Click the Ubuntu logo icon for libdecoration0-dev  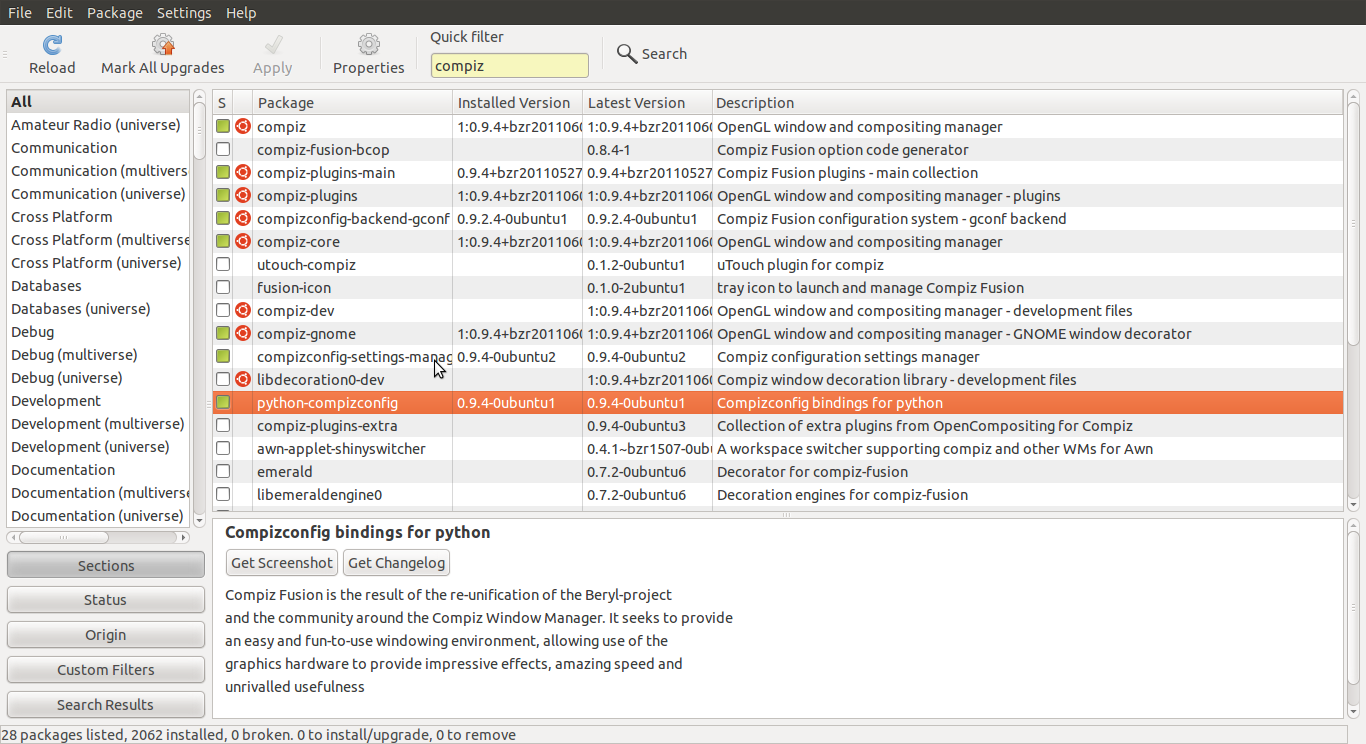coord(243,380)
